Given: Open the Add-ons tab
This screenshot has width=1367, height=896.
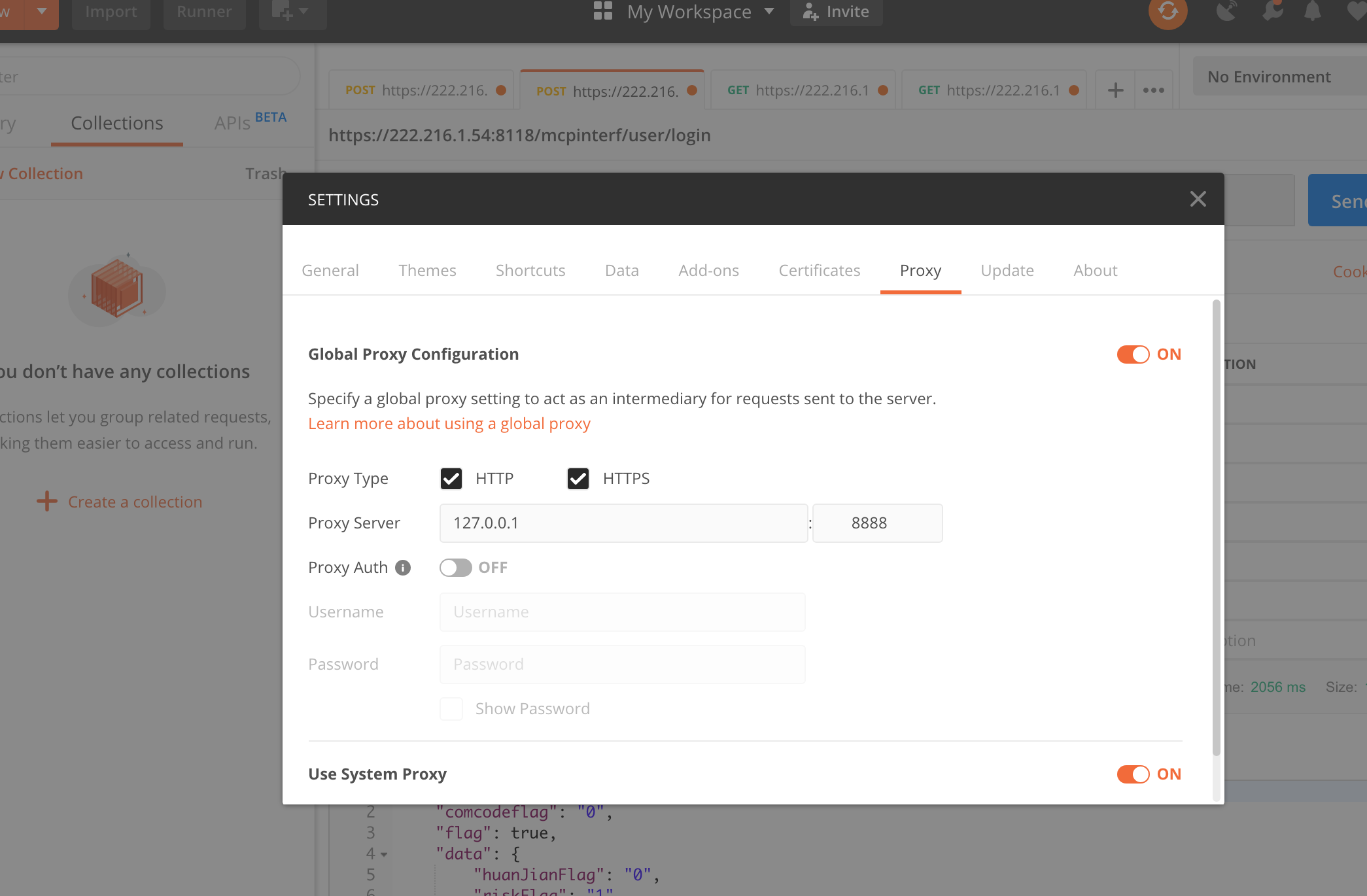Looking at the screenshot, I should coord(708,270).
